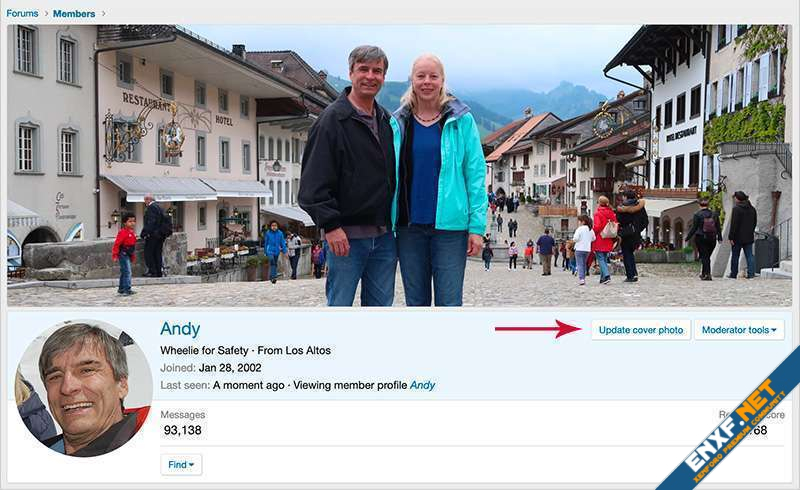Viewport: 800px width, 490px height.
Task: Click the chevron after Members breadcrumb
Action: (103, 13)
